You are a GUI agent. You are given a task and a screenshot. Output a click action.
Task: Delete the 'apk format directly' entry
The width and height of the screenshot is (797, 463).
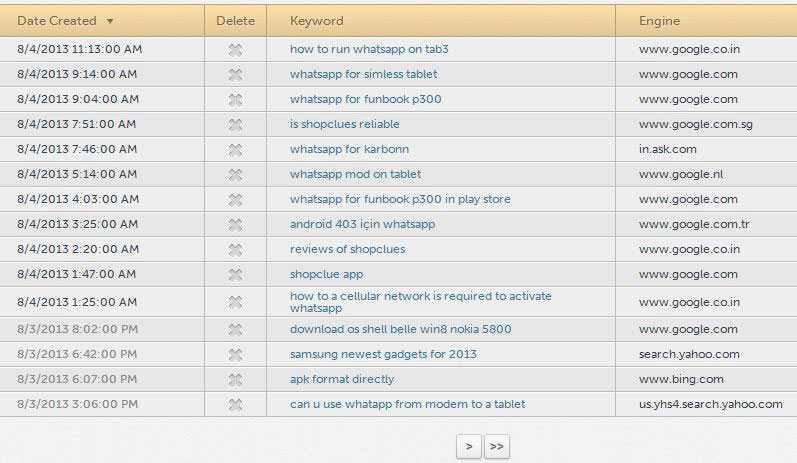click(x=235, y=380)
